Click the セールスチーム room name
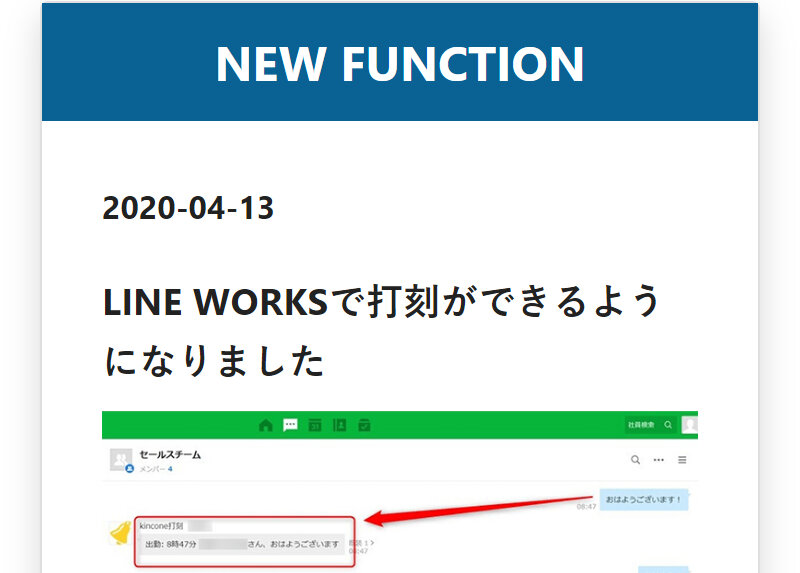The height and width of the screenshot is (573, 800). click(x=170, y=454)
